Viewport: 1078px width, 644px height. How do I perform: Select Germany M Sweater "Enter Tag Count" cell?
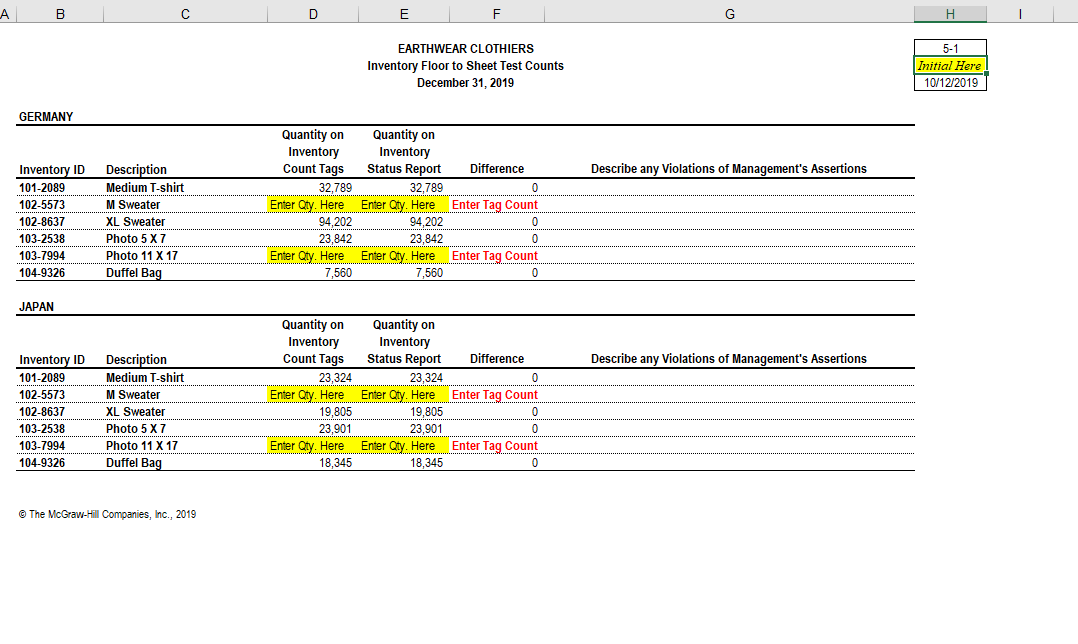495,205
